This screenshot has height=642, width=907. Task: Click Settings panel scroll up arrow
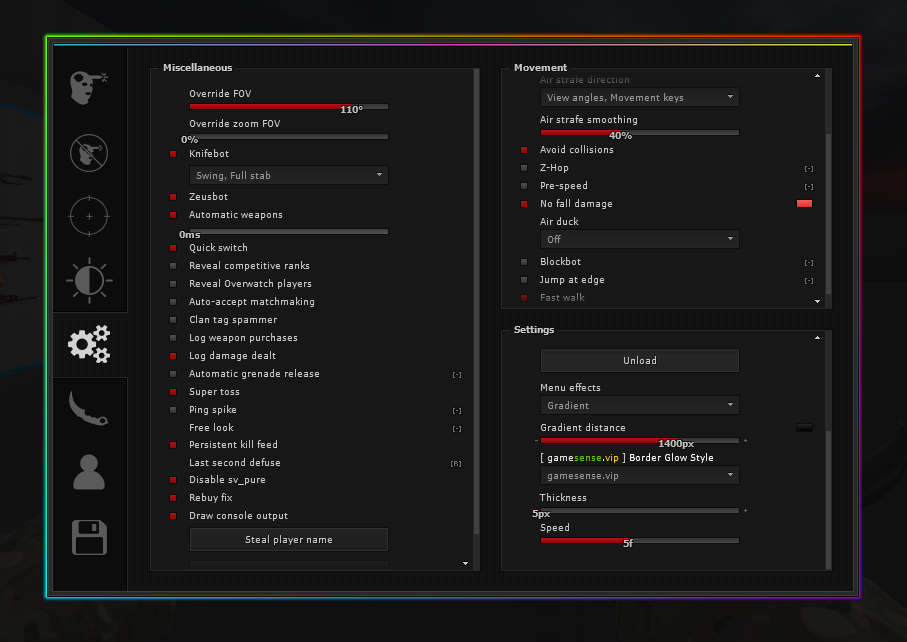pos(817,338)
